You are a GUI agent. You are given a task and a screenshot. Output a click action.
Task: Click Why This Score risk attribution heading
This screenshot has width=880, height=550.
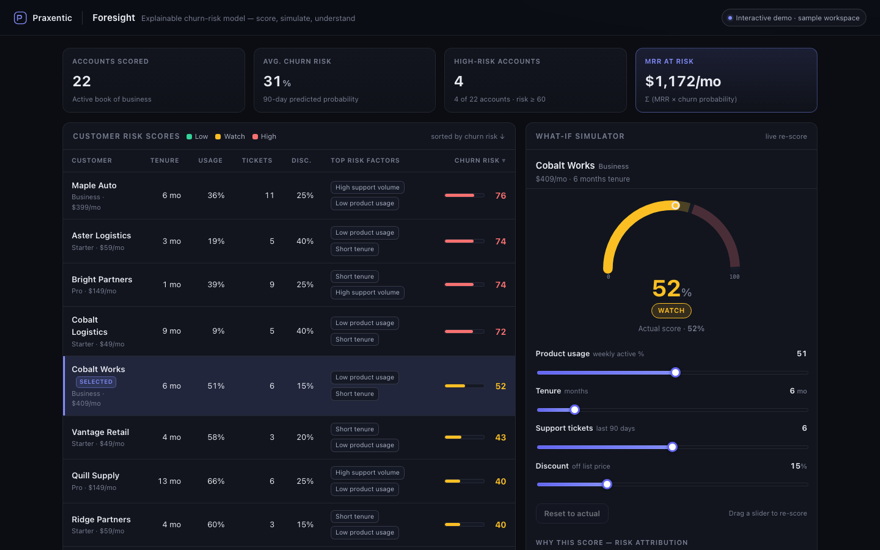(611, 543)
